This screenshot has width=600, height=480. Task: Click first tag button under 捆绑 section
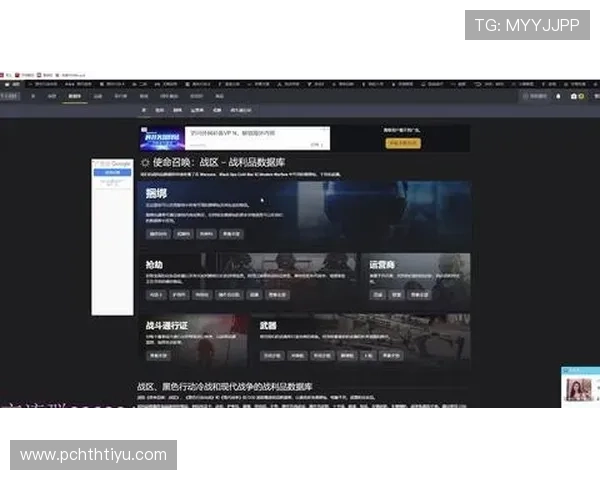(x=158, y=234)
